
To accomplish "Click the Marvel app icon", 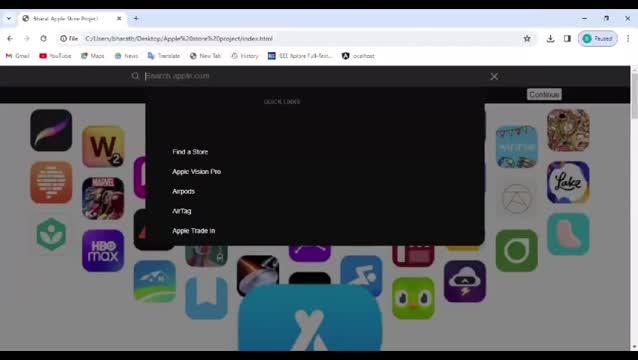I will pyautogui.click(x=103, y=198).
